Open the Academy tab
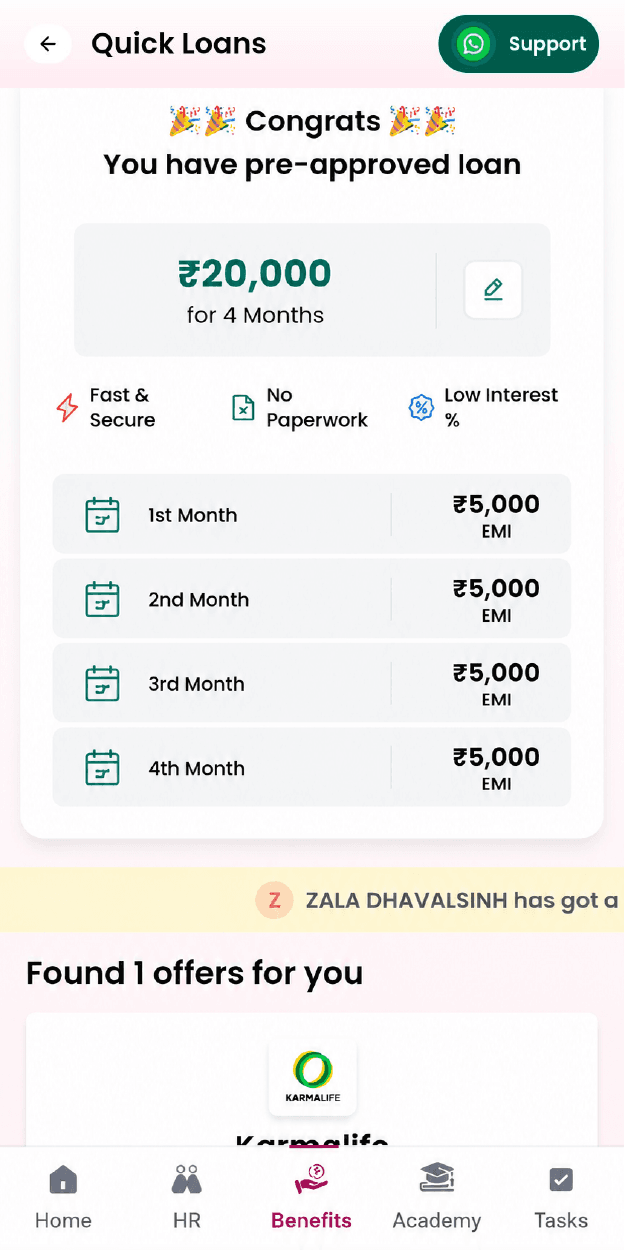Screen dimensions: 625x1250 click(437, 1198)
